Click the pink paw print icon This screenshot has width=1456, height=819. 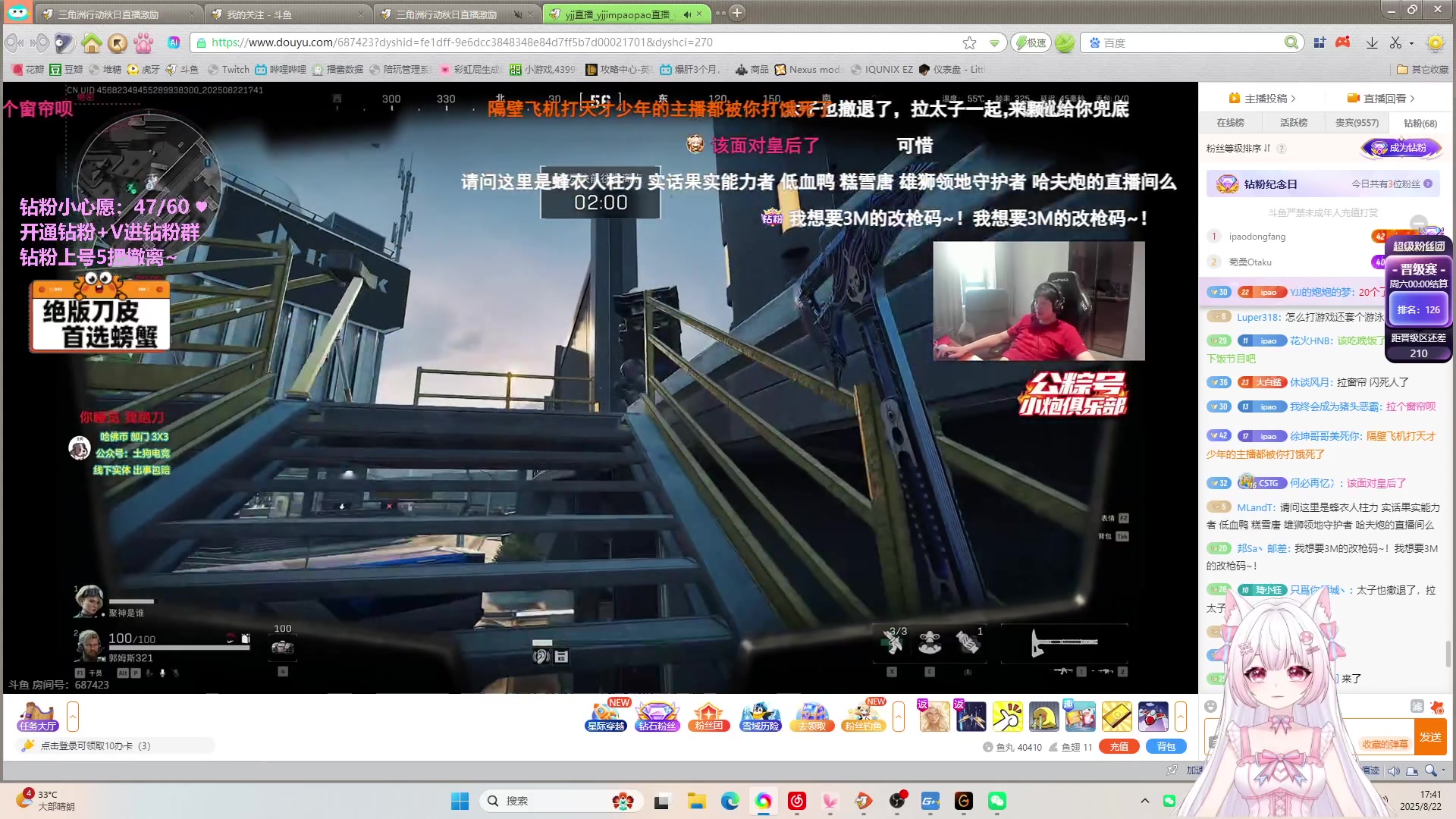pyautogui.click(x=143, y=42)
